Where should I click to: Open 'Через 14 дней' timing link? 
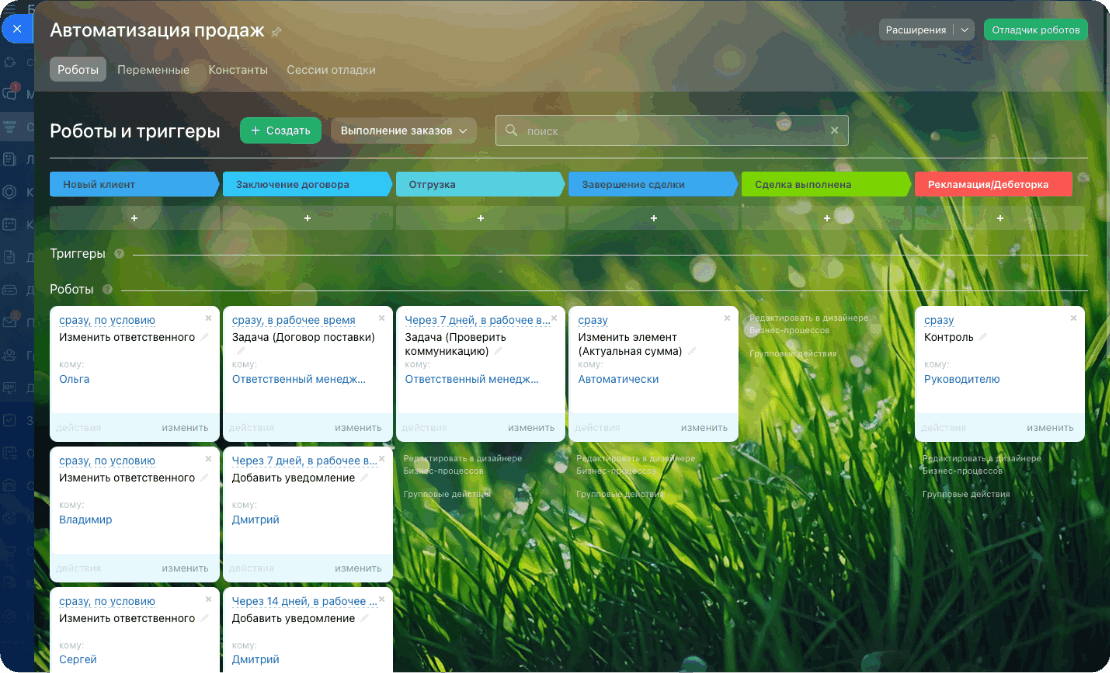coord(304,602)
